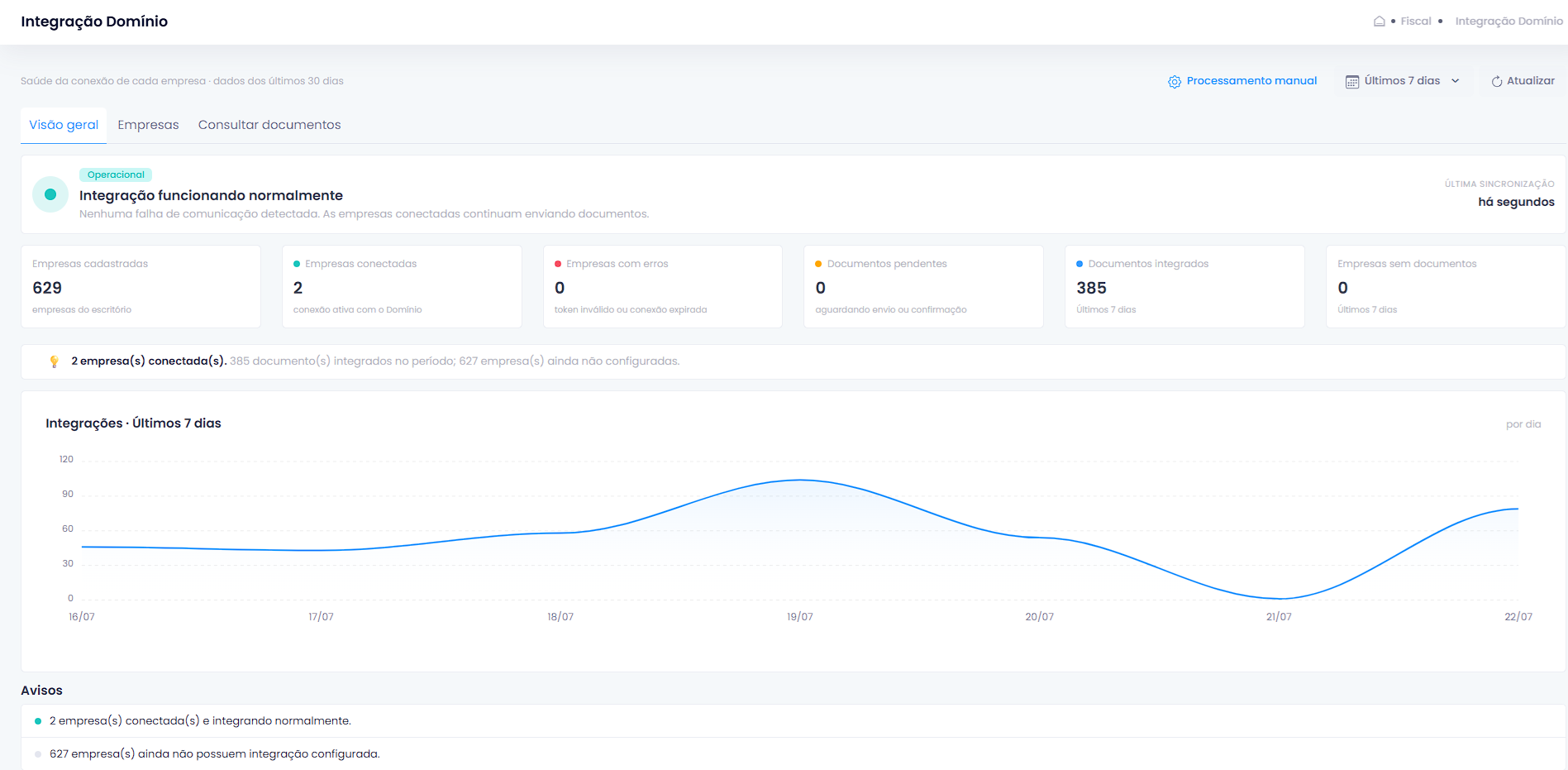This screenshot has width=1568, height=770.
Task: Expand the Últimos 7 dias chevron
Action: tap(1456, 81)
